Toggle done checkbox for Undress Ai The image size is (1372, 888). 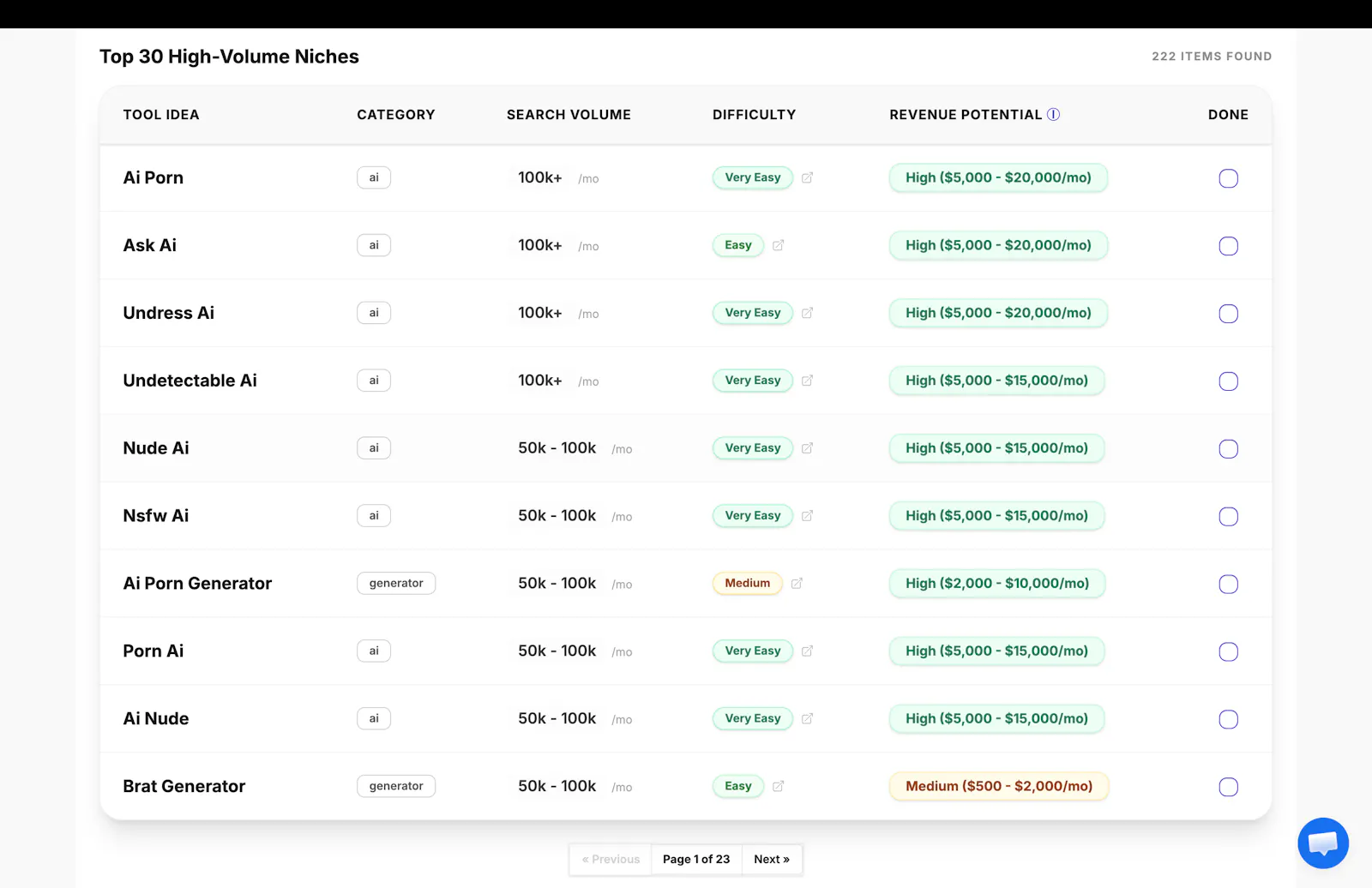1228,314
